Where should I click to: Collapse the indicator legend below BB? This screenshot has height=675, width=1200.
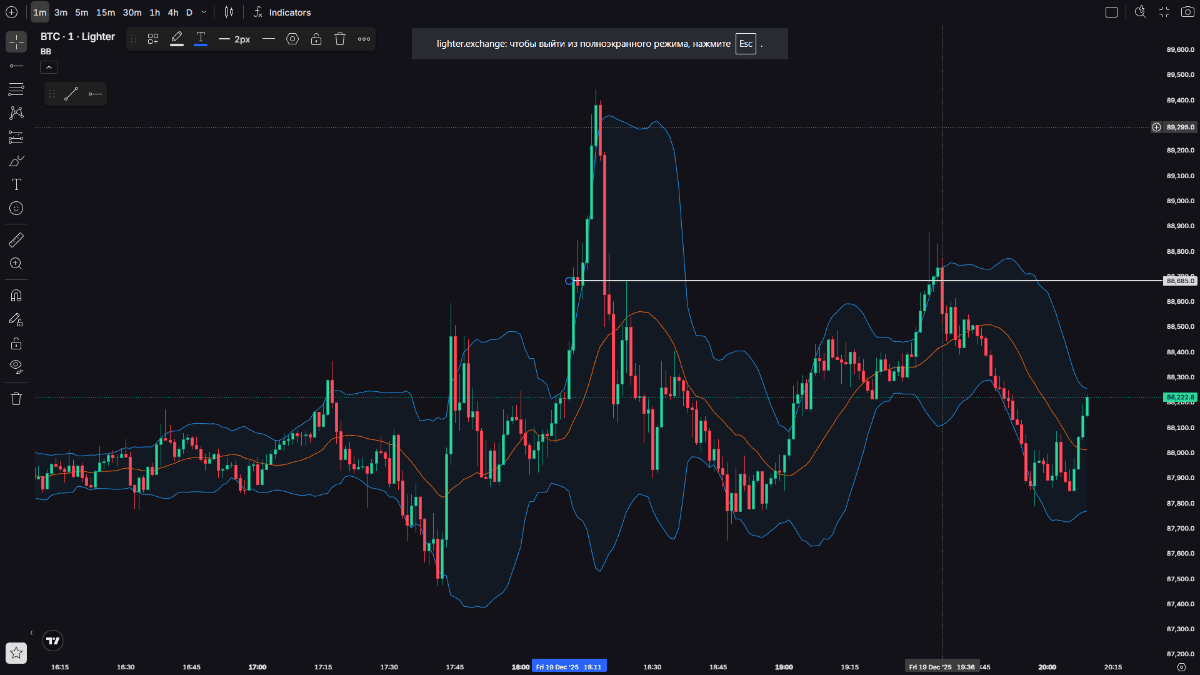[x=49, y=67]
